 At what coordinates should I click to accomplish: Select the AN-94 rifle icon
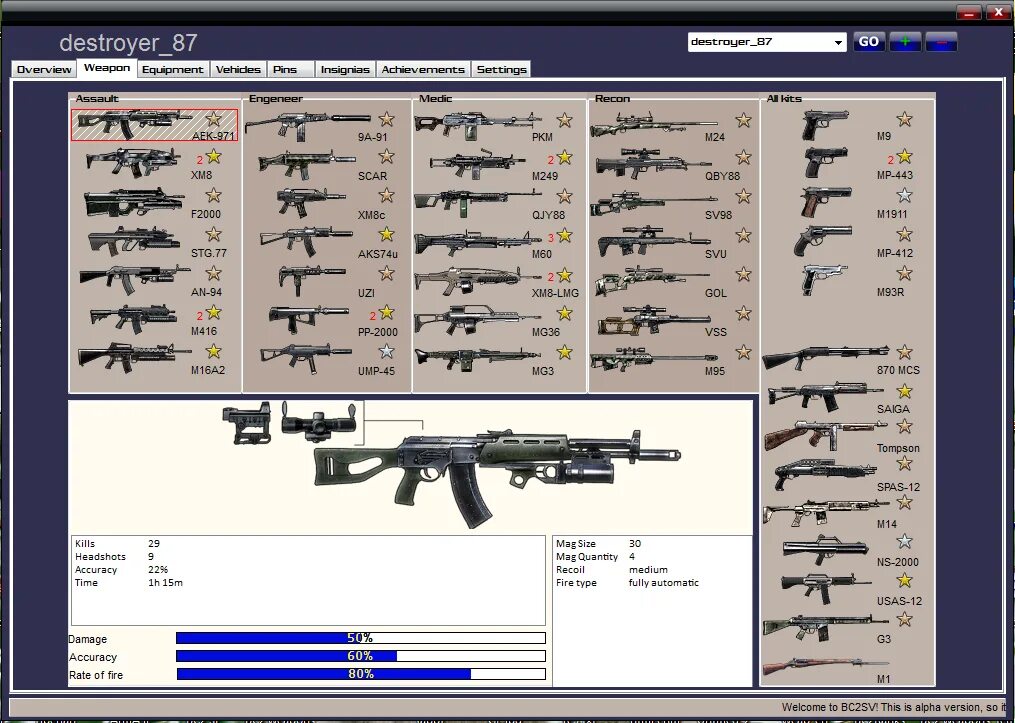pos(135,279)
